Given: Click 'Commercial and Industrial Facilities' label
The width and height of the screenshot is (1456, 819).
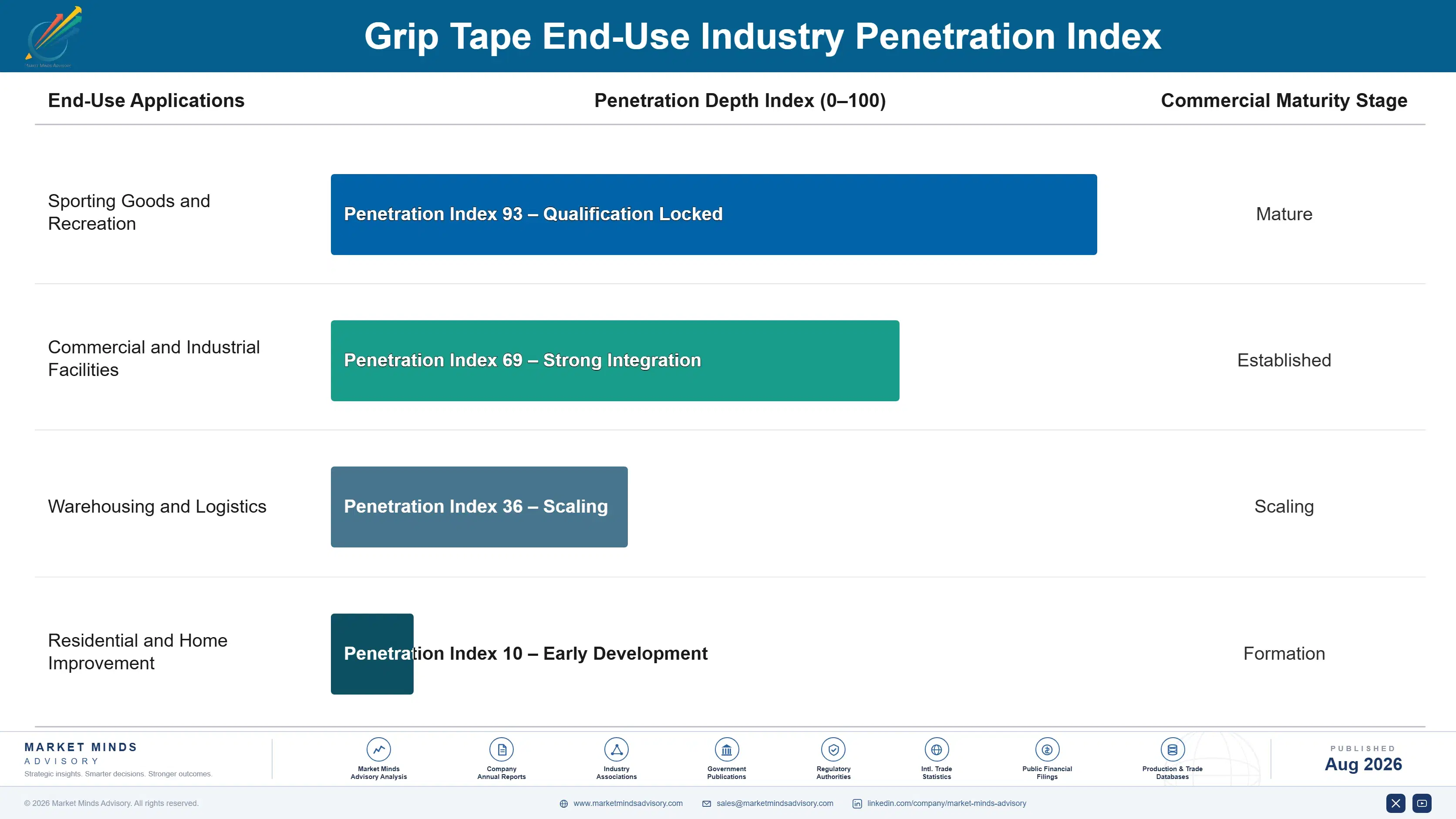Looking at the screenshot, I should coord(154,359).
